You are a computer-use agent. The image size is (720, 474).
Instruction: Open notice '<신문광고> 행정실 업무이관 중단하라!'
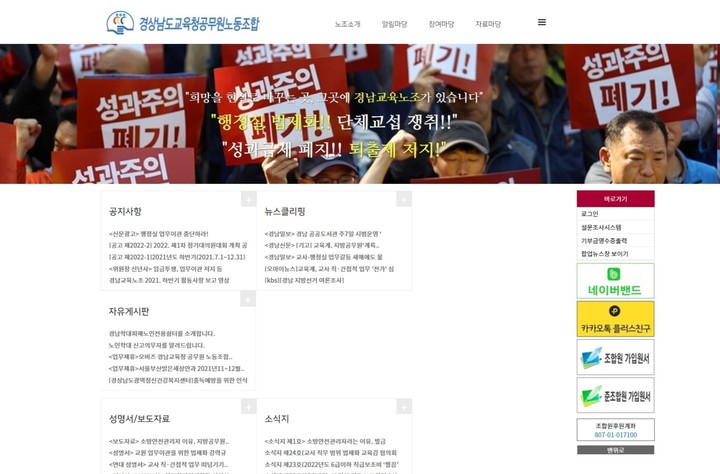click(x=158, y=234)
